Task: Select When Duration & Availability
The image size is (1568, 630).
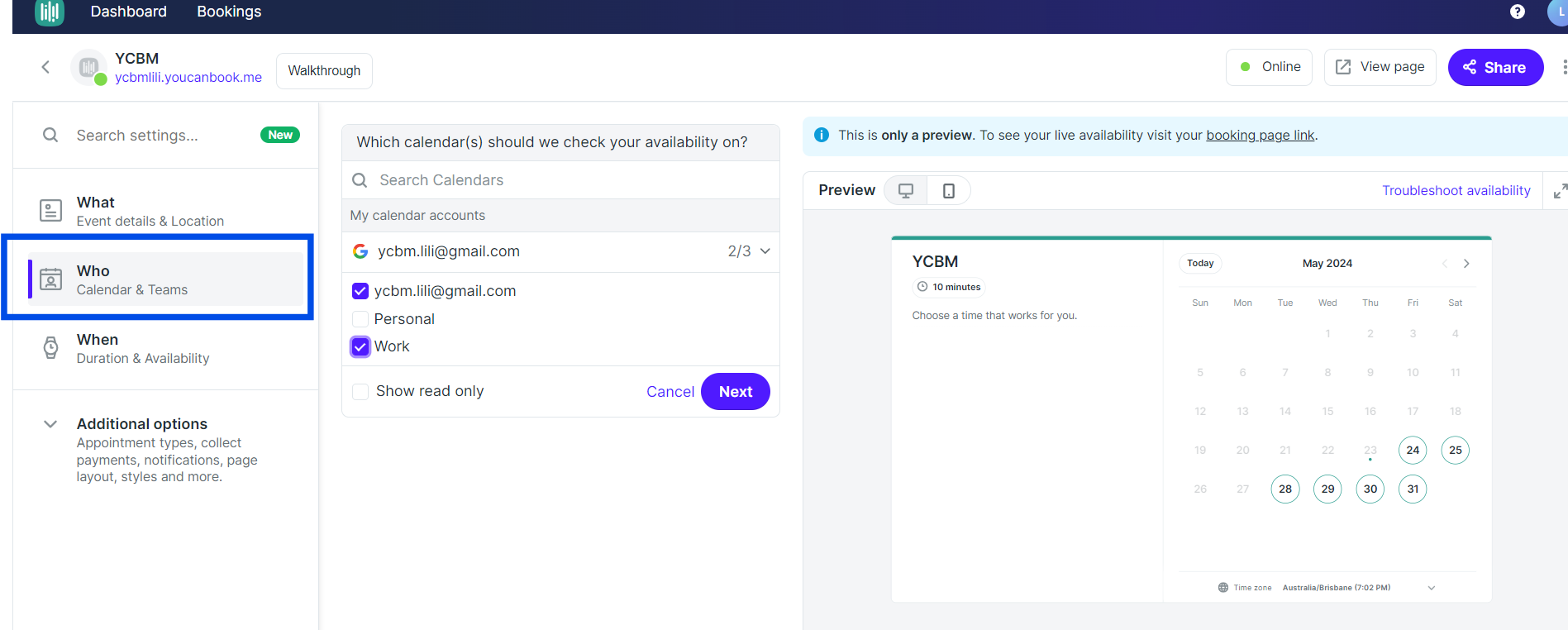Action: [x=165, y=348]
